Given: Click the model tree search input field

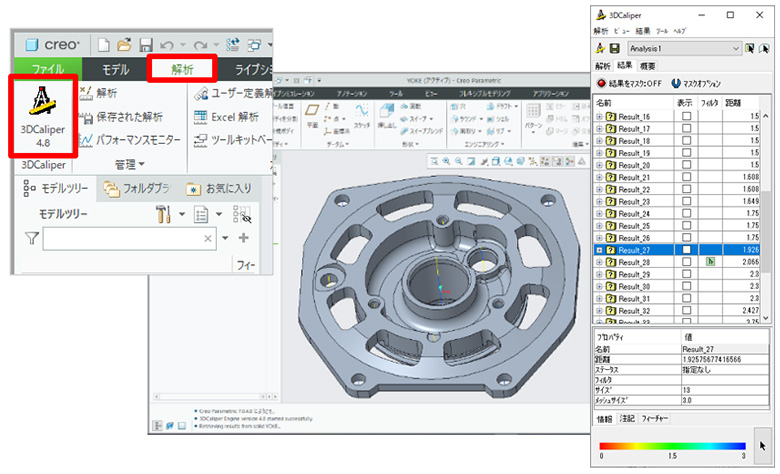Looking at the screenshot, I should point(123,238).
